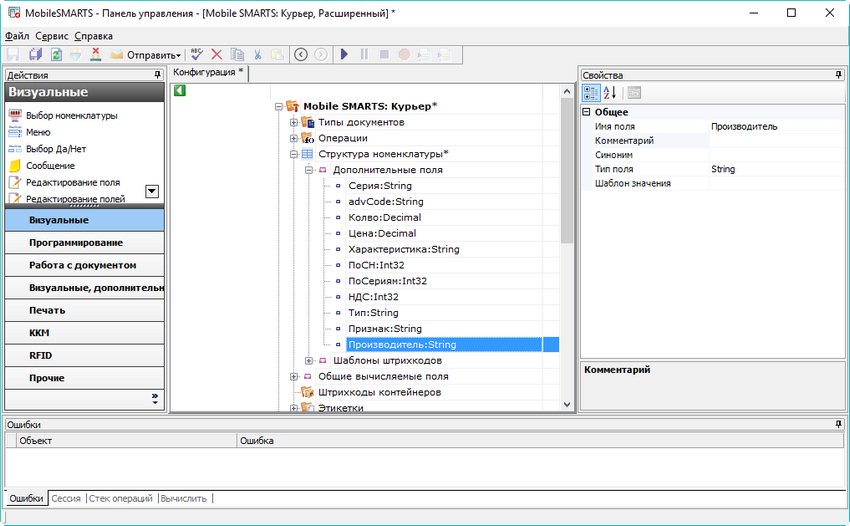Open the Визуальные action group
This screenshot has height=526, width=850.
[85, 220]
